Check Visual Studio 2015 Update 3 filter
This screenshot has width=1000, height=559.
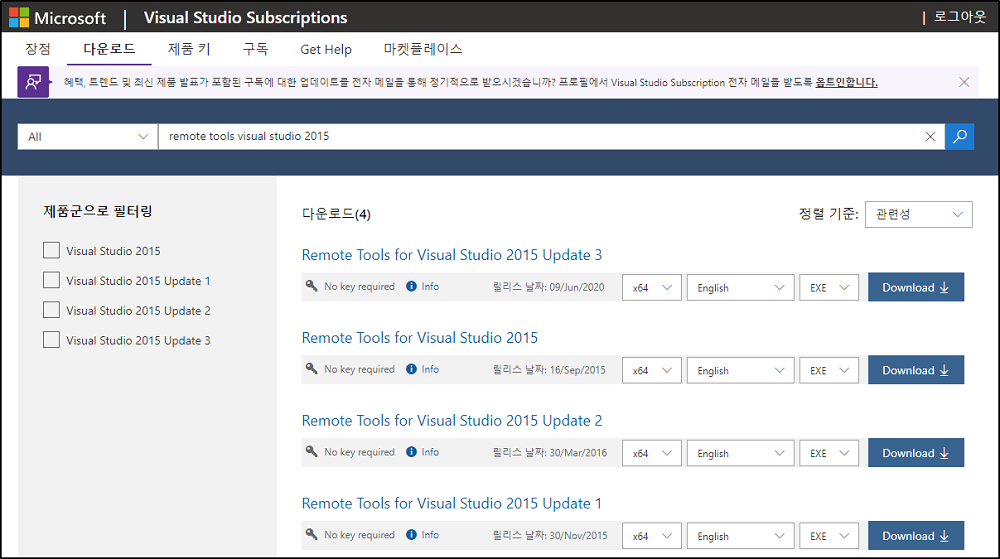(51, 340)
